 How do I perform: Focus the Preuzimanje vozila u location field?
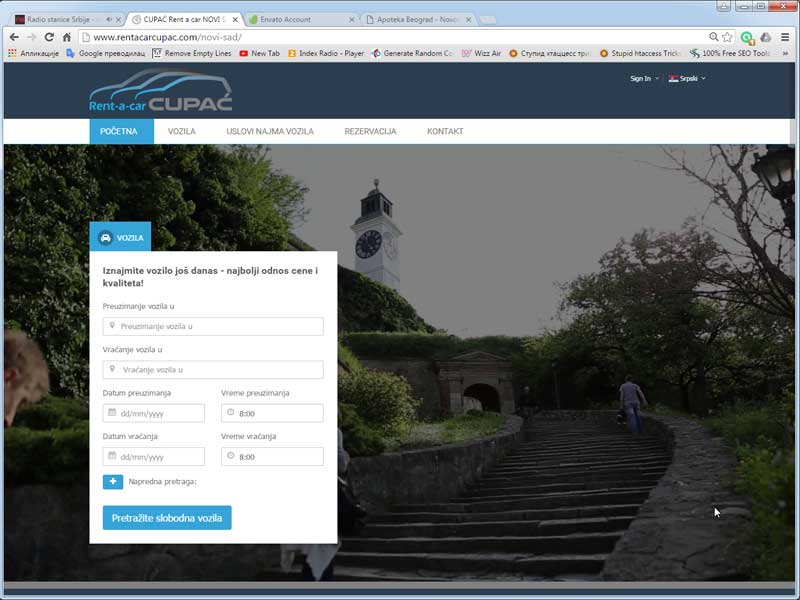[213, 326]
